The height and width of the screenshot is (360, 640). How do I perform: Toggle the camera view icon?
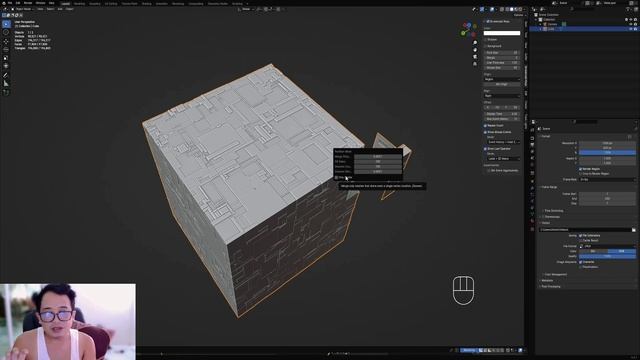(x=475, y=57)
